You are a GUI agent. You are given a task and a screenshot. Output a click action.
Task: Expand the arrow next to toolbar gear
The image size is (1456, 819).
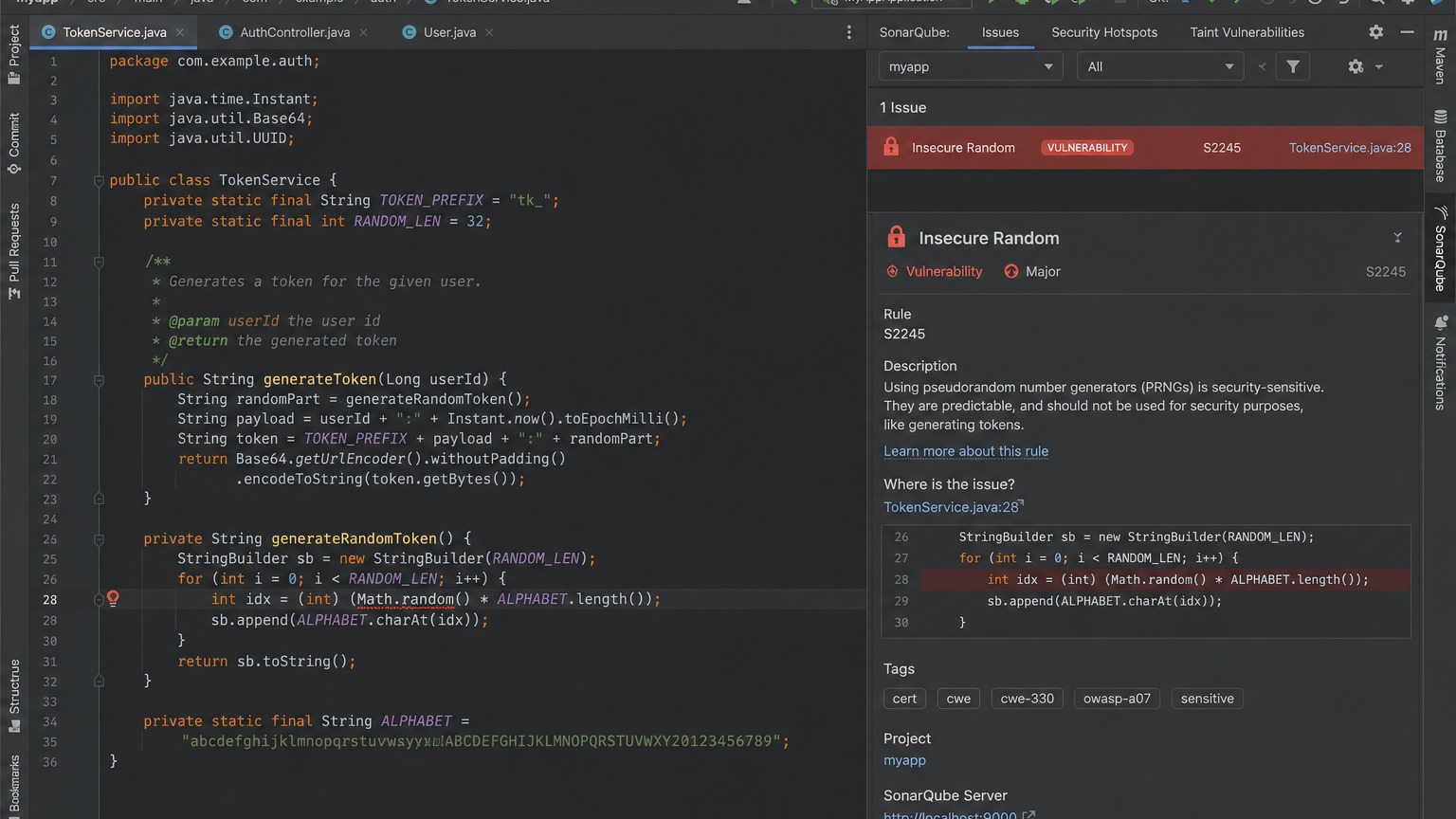pyautogui.click(x=1379, y=66)
